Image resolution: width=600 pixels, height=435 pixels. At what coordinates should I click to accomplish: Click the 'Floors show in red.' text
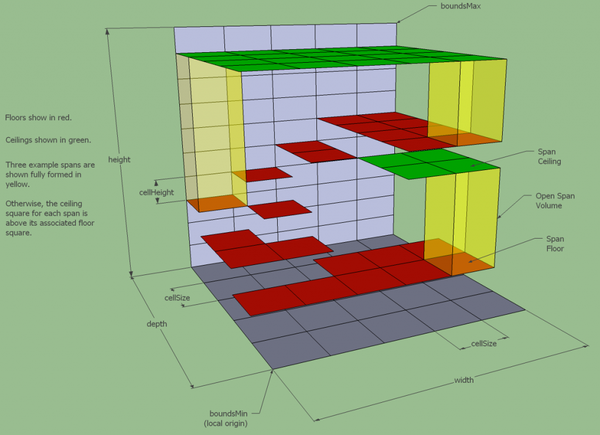click(38, 117)
